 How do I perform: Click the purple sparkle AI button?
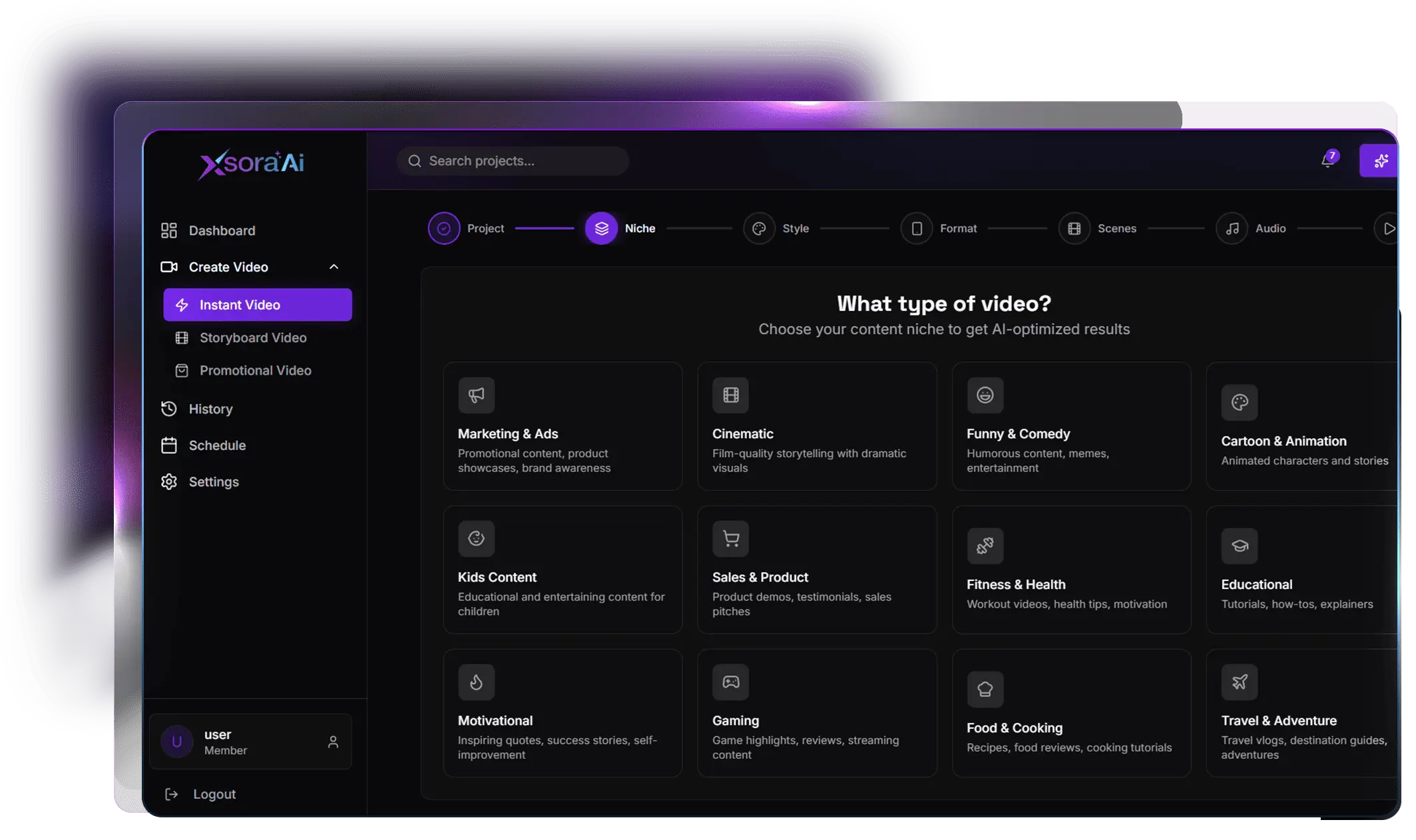pyautogui.click(x=1379, y=161)
